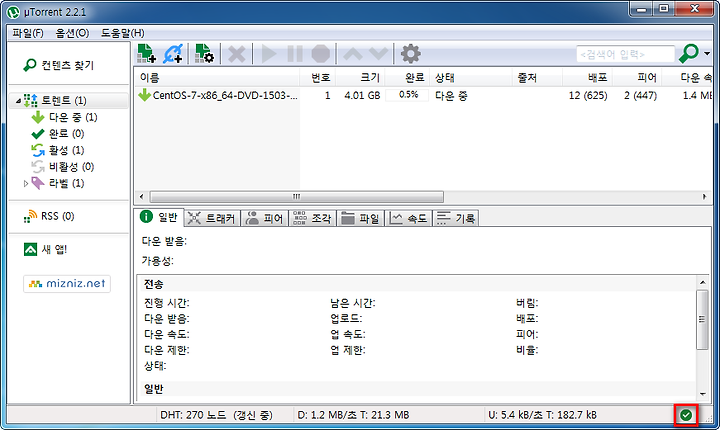Click the mizniz.net banner link
The width and height of the screenshot is (720, 430).
click(67, 283)
